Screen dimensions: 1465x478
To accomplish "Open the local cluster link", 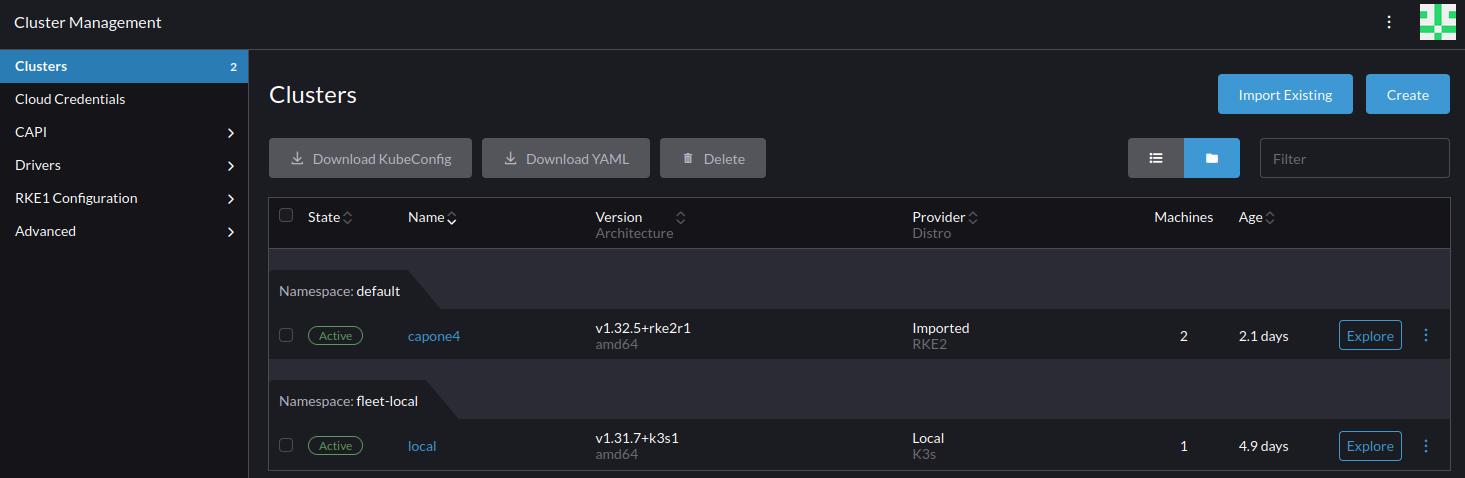I will tap(422, 446).
